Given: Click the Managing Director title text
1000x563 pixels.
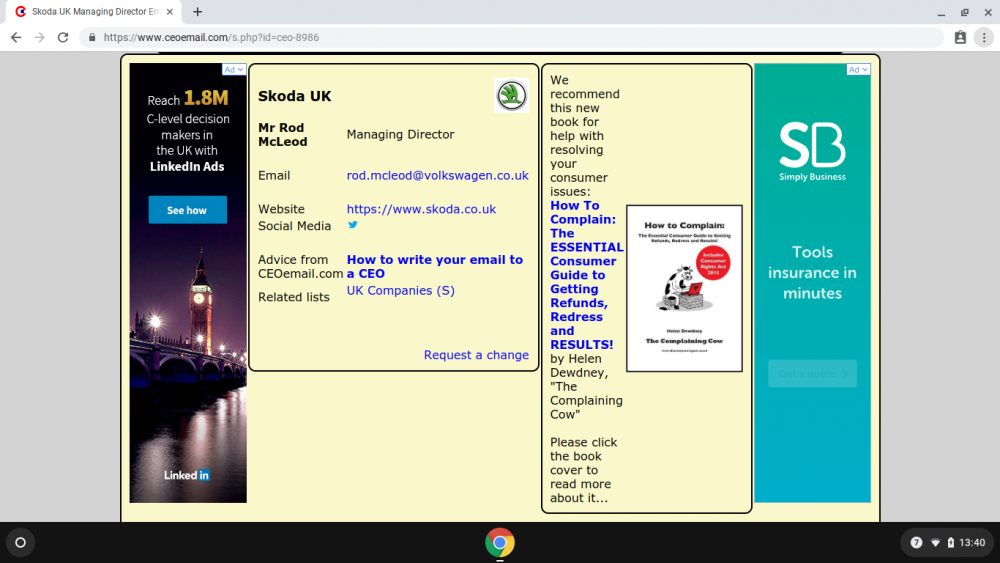Looking at the screenshot, I should [401, 135].
